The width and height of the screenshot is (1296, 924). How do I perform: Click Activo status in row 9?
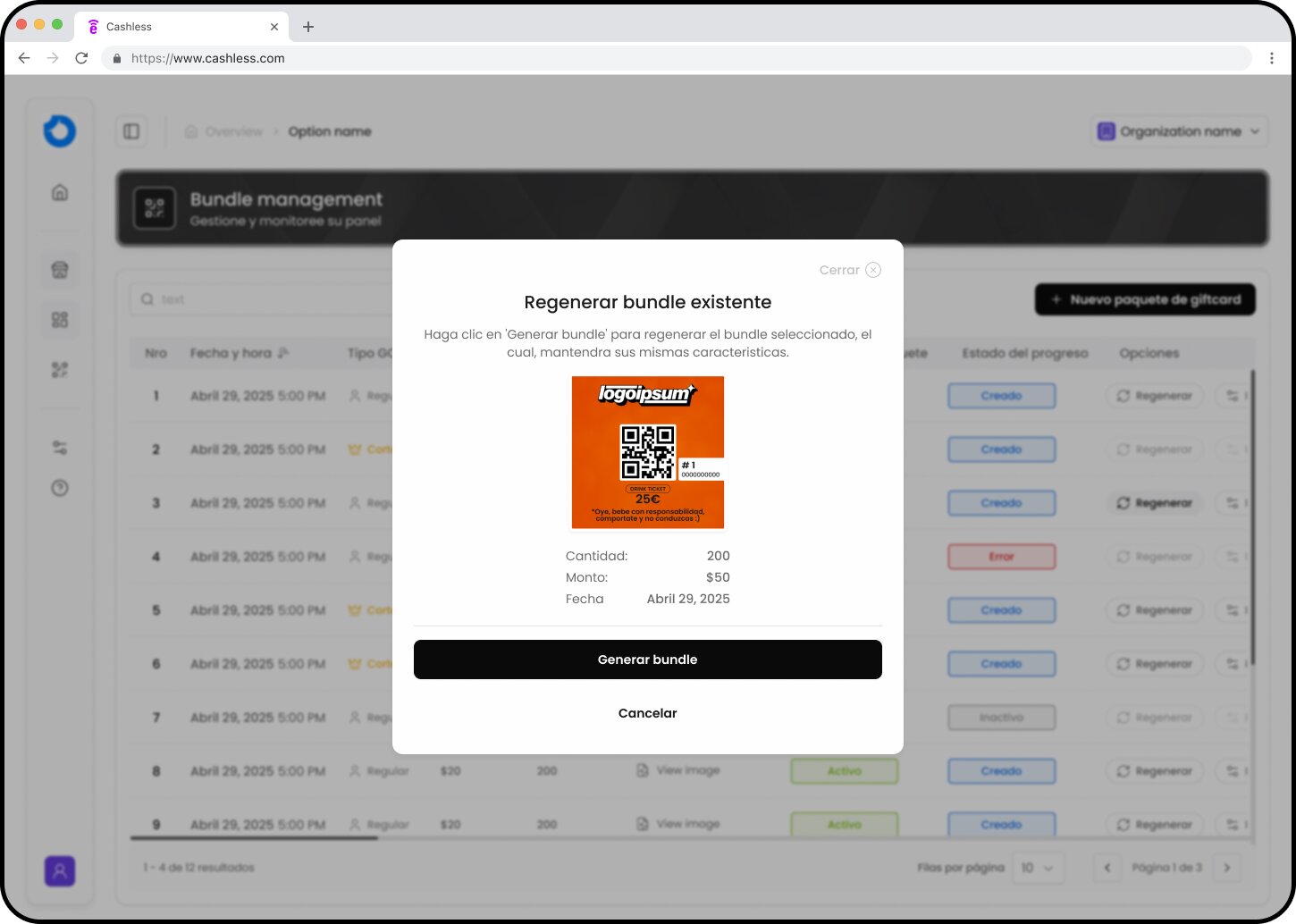tap(844, 825)
